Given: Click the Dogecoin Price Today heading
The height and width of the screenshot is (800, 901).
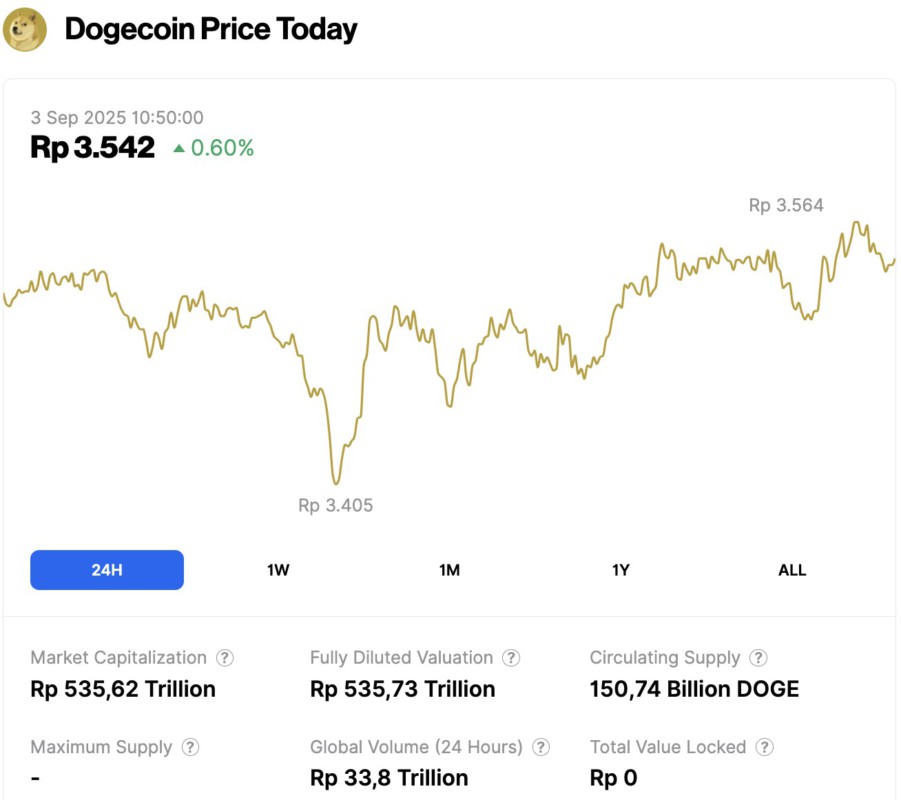Looking at the screenshot, I should [x=210, y=29].
